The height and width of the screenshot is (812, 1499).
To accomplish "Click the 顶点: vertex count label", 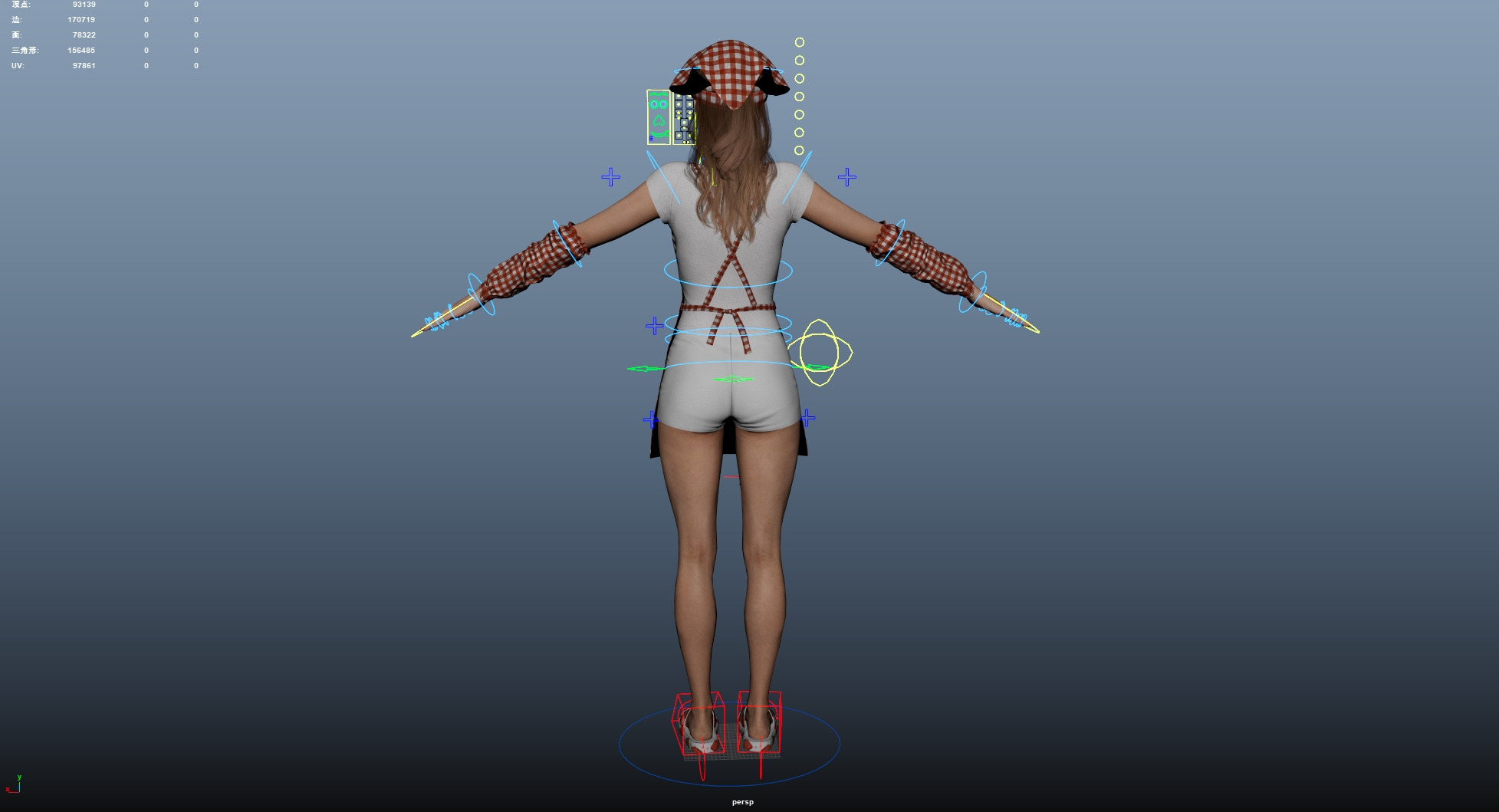I will (21, 5).
